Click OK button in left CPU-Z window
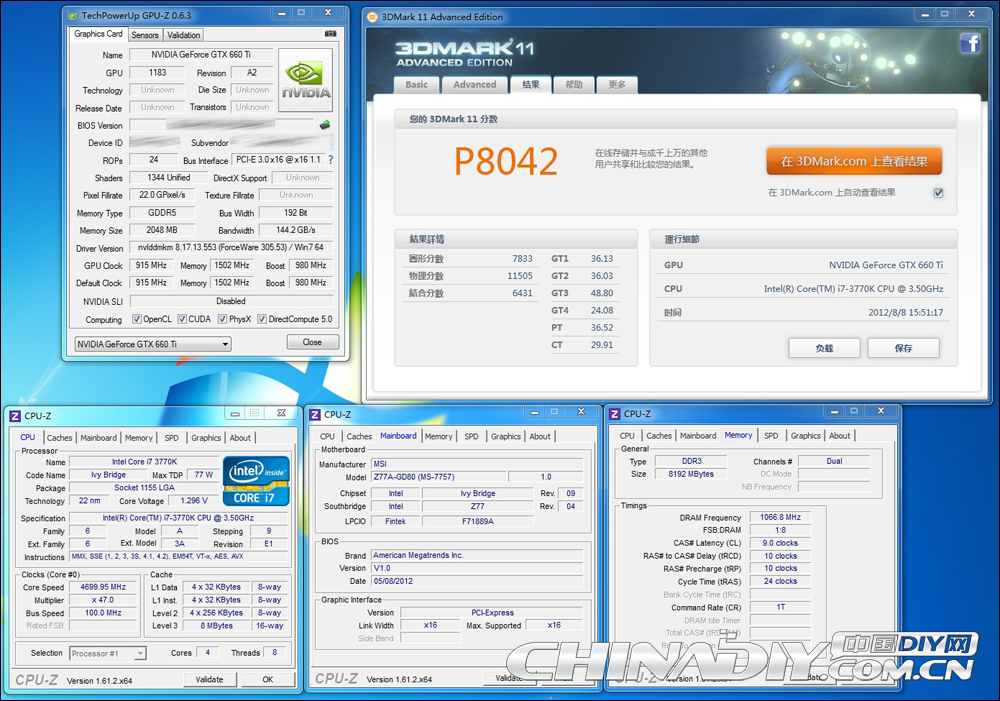 pyautogui.click(x=268, y=679)
